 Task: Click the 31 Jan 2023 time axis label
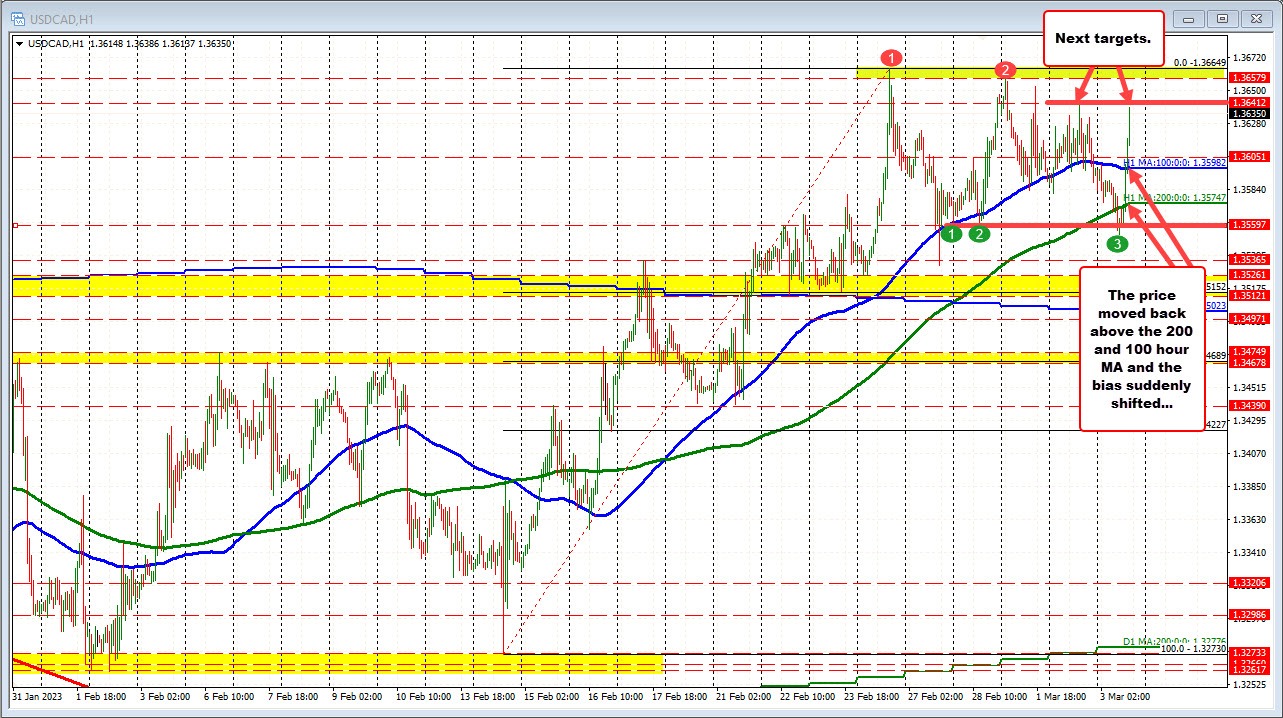click(36, 696)
